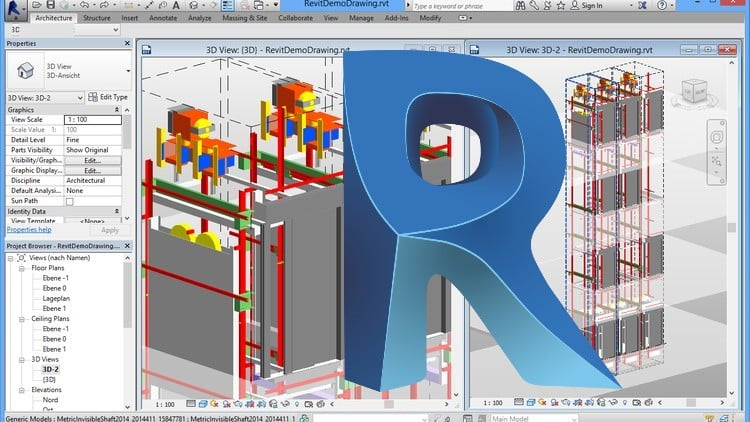Click the Thin Lines icon in quick access toolbar
The width and height of the screenshot is (750, 422).
click(x=228, y=5)
